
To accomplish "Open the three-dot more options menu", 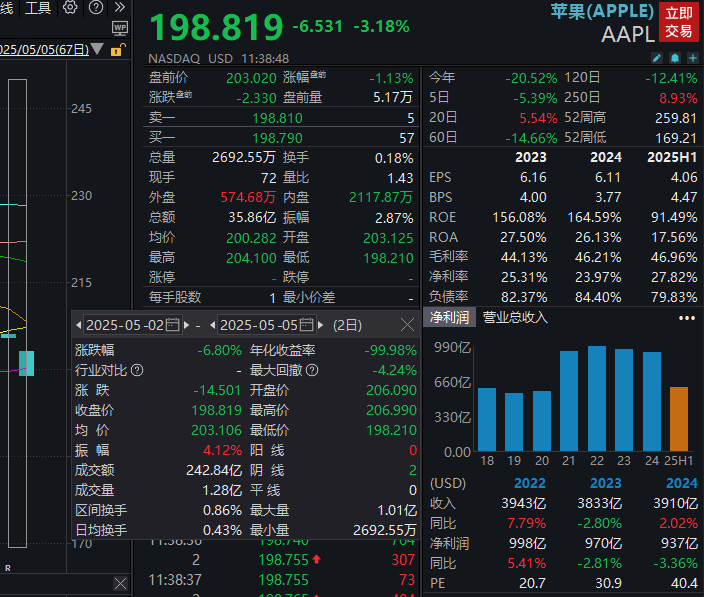I will pyautogui.click(x=687, y=318).
